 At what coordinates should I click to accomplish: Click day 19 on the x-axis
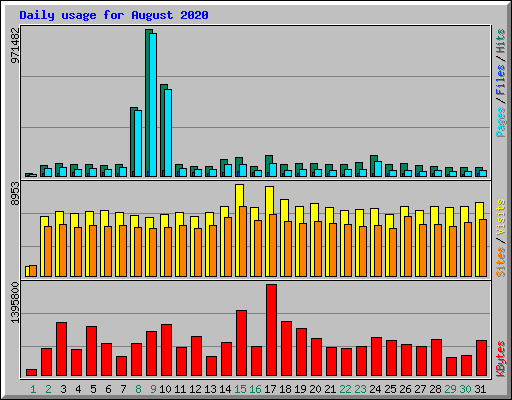(x=300, y=389)
